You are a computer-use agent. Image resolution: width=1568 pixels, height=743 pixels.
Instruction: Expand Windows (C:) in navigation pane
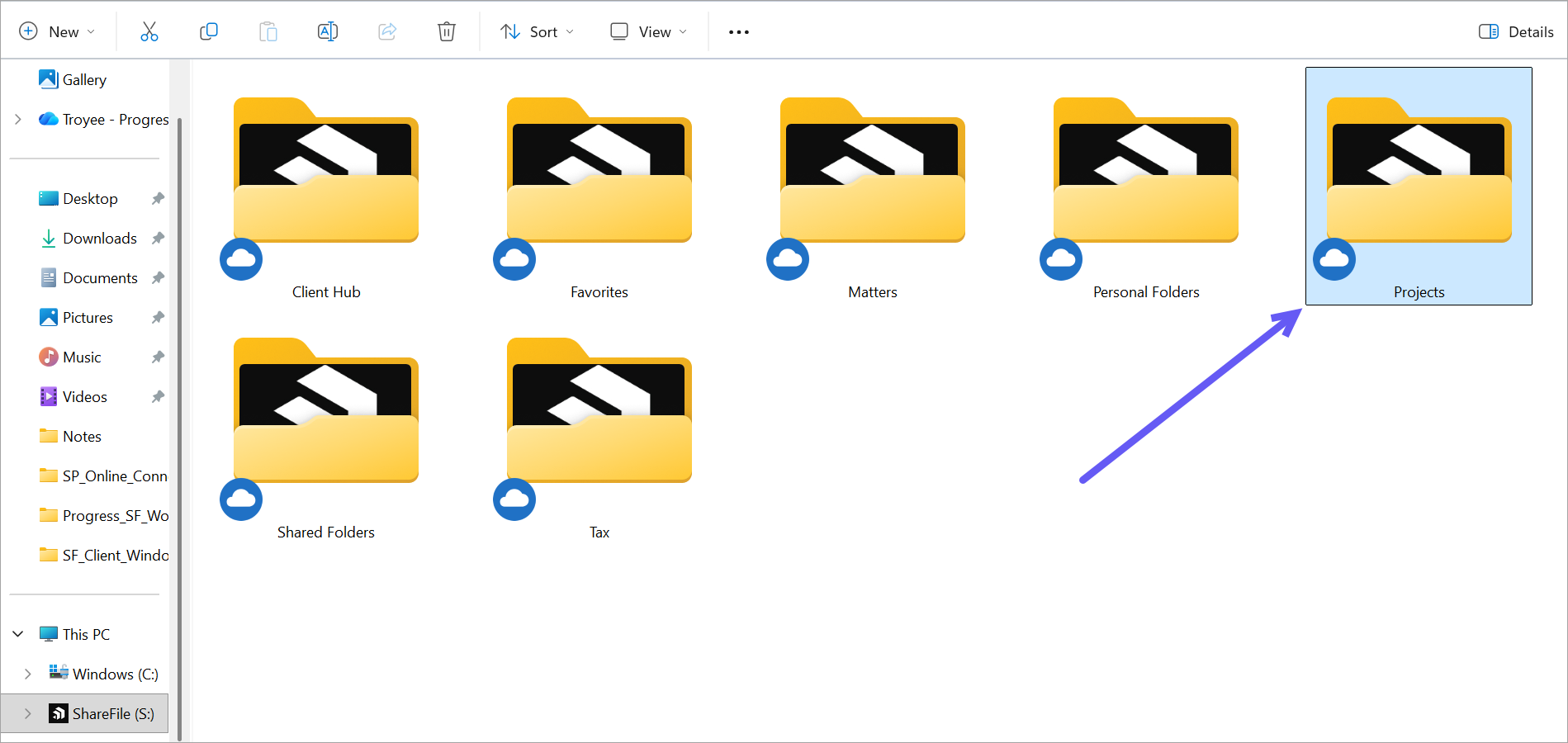27,674
